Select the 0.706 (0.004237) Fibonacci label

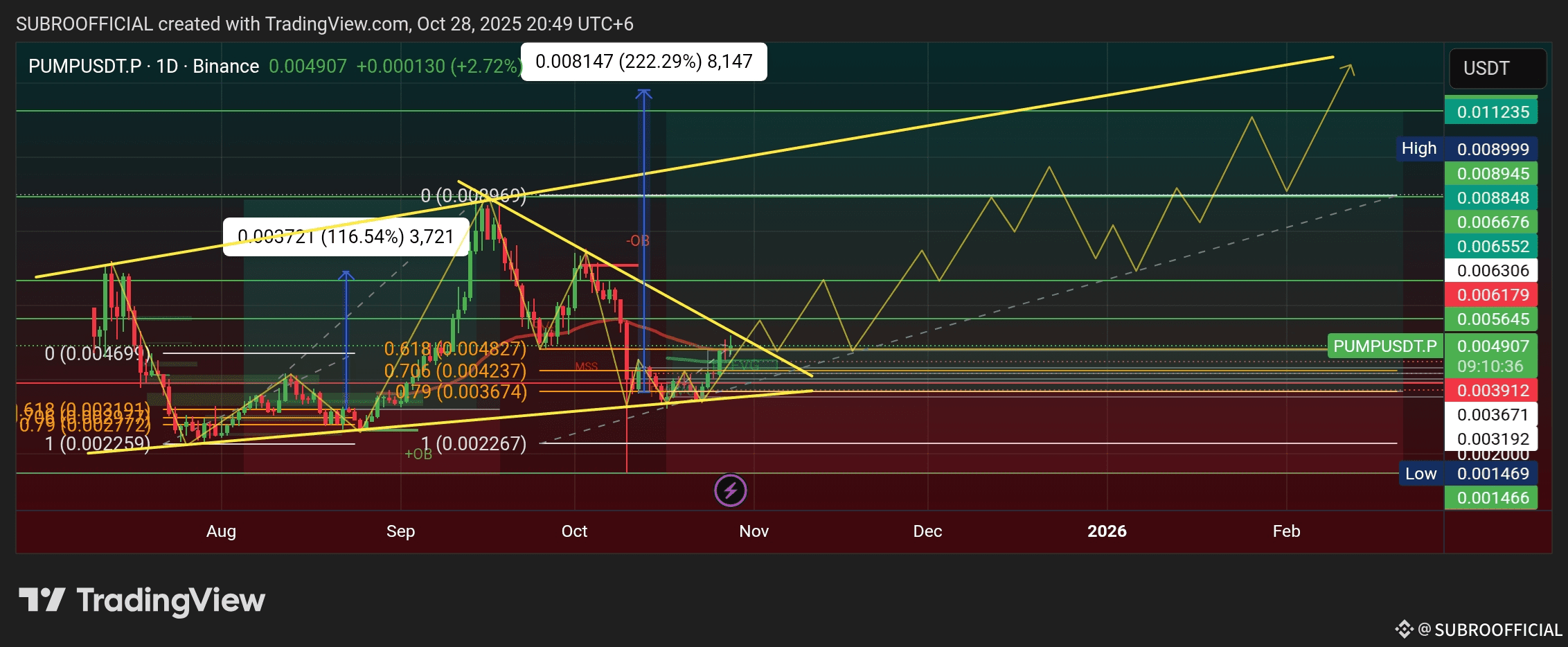(455, 371)
